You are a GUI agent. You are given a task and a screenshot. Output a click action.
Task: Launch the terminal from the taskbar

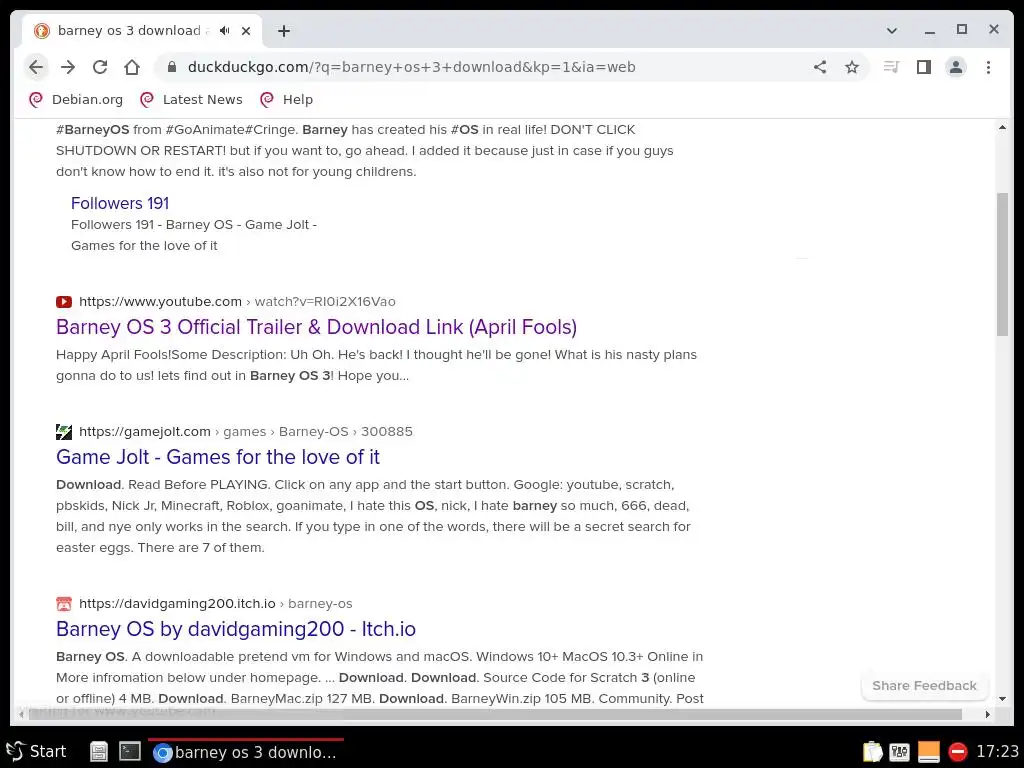click(130, 752)
